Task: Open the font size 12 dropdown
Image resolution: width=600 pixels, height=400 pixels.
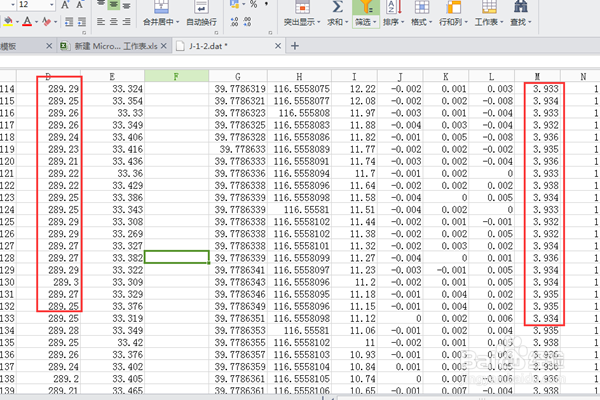Action: [52, 5]
